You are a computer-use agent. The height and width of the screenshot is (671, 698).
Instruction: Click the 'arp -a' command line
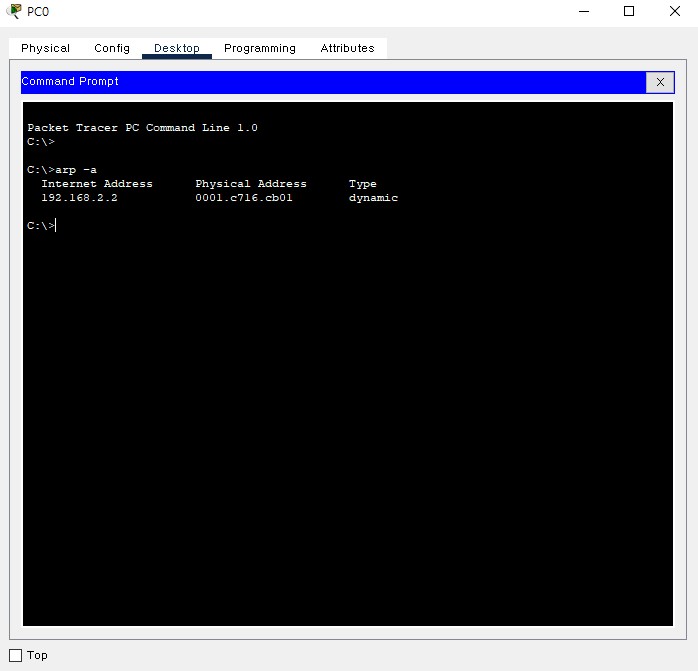(62, 170)
